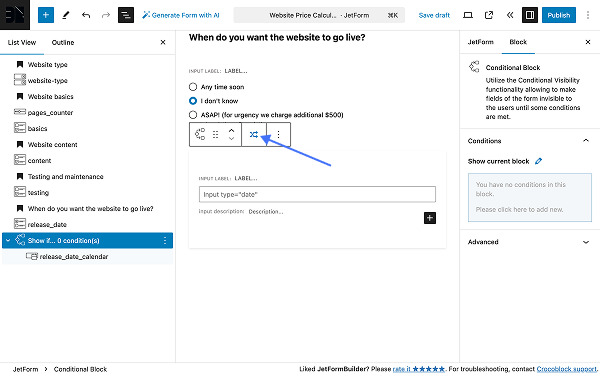Move block down with the down chevron
The image size is (600, 375).
click(231, 139)
